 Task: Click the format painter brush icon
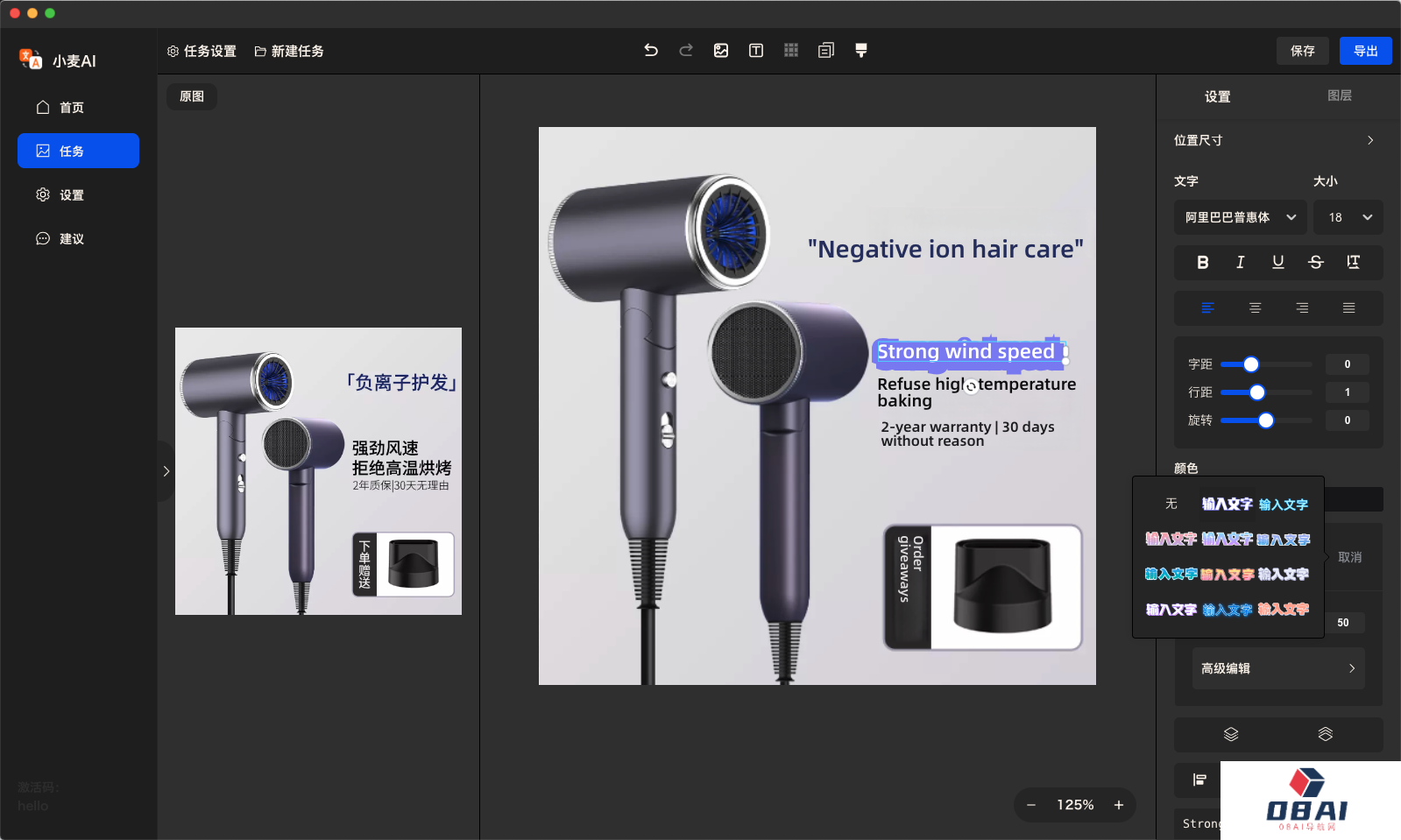[x=861, y=51]
